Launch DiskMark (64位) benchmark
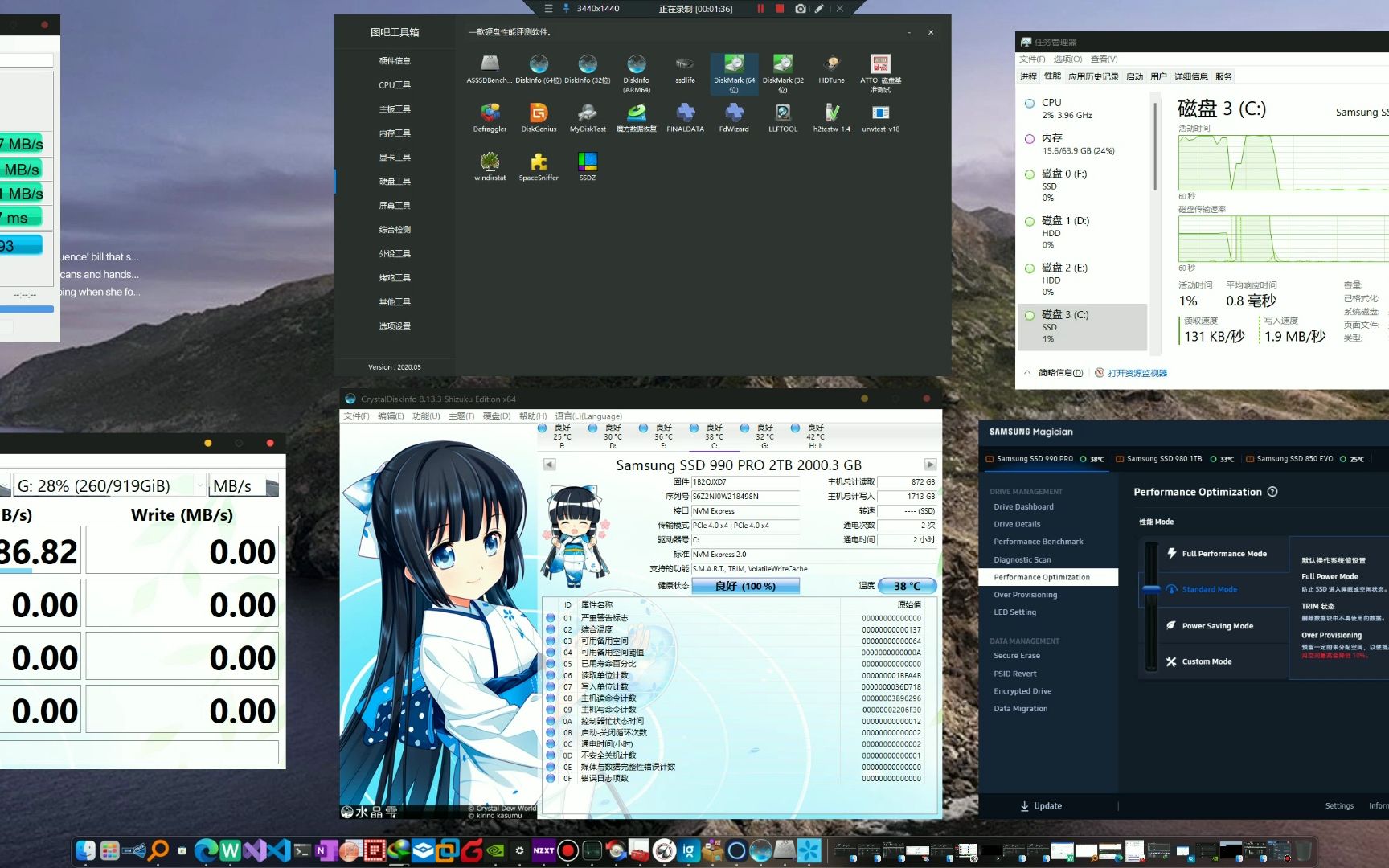1389x868 pixels. [x=734, y=73]
